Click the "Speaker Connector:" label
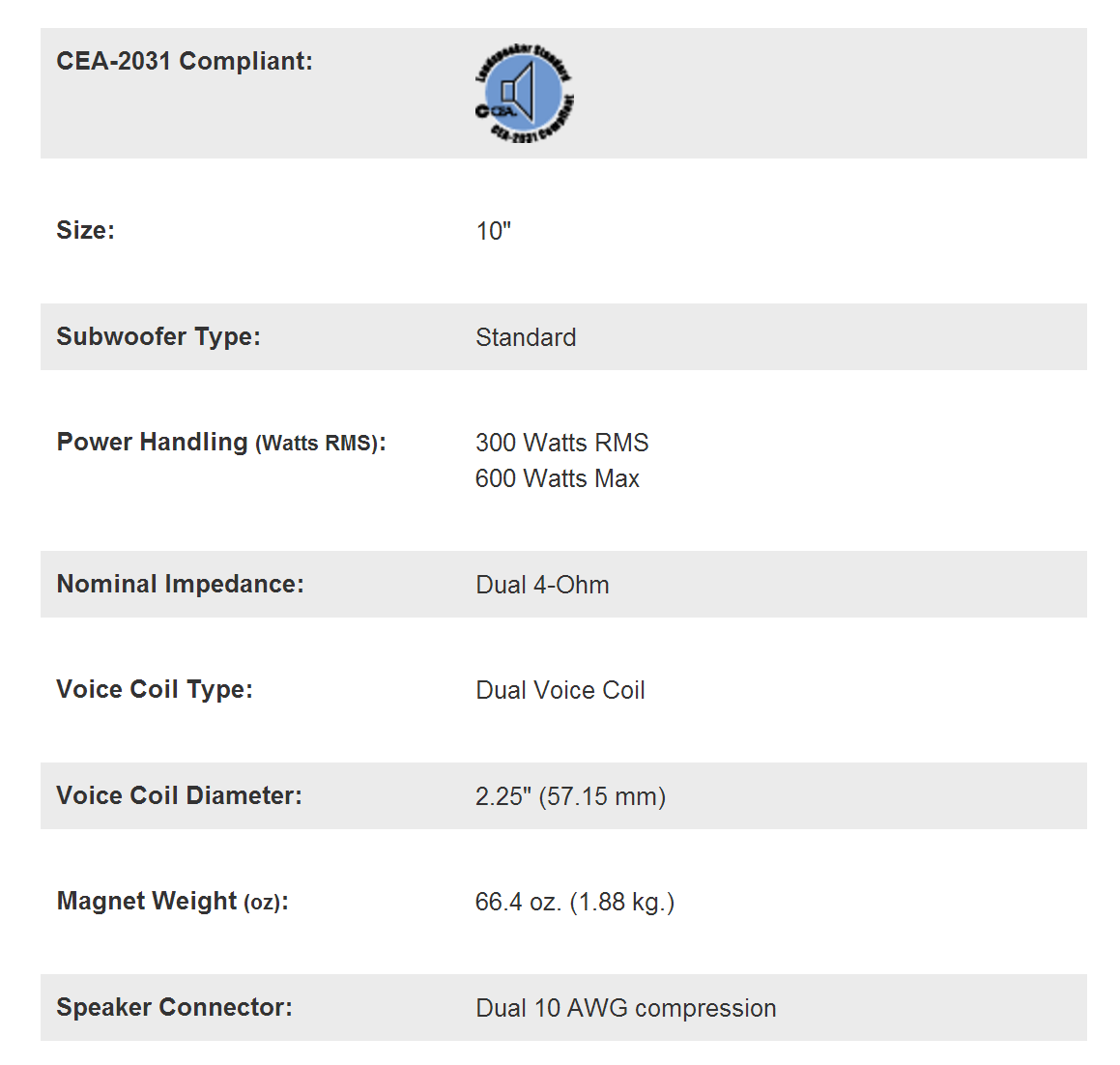 click(x=174, y=1007)
